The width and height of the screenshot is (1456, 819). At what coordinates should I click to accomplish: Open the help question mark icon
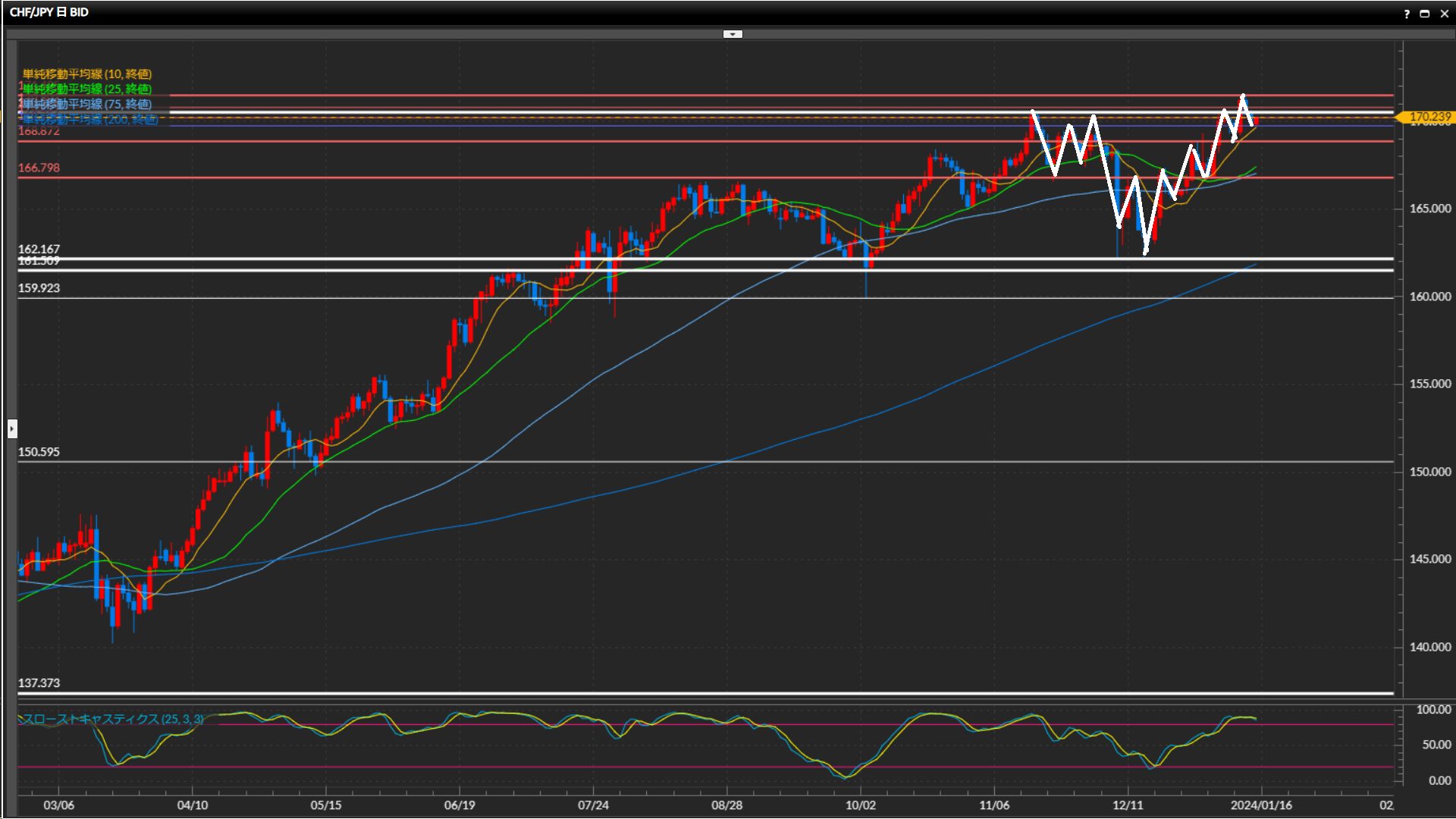tap(1407, 14)
